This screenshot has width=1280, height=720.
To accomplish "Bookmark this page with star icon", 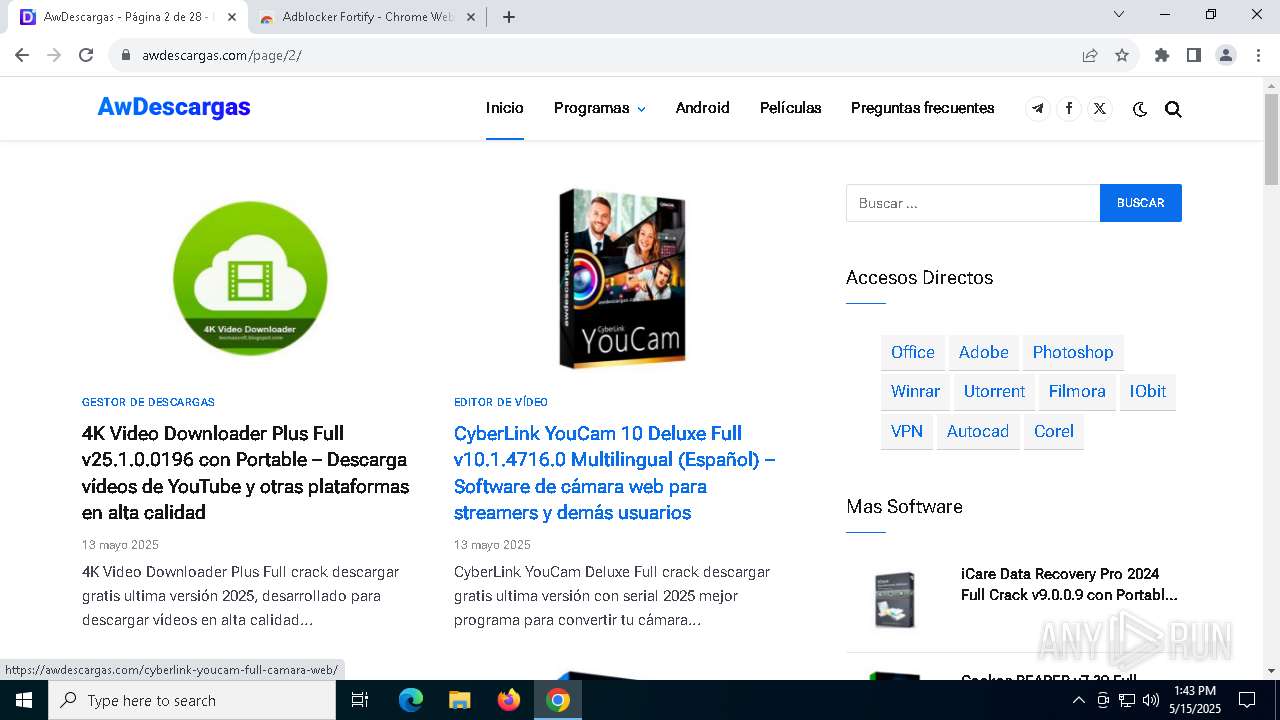I will (x=1122, y=55).
